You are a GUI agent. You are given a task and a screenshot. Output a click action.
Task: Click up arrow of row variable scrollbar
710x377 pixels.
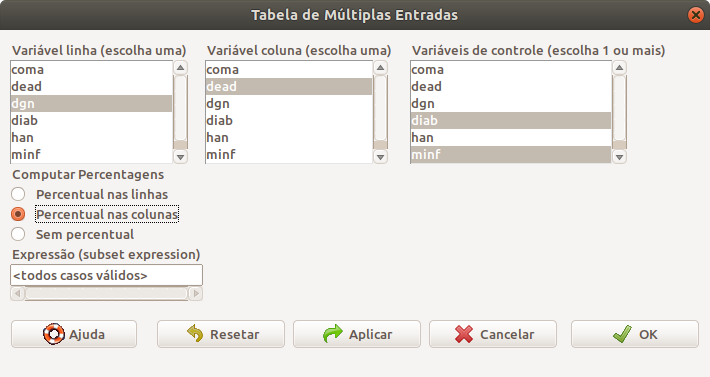pyautogui.click(x=180, y=68)
